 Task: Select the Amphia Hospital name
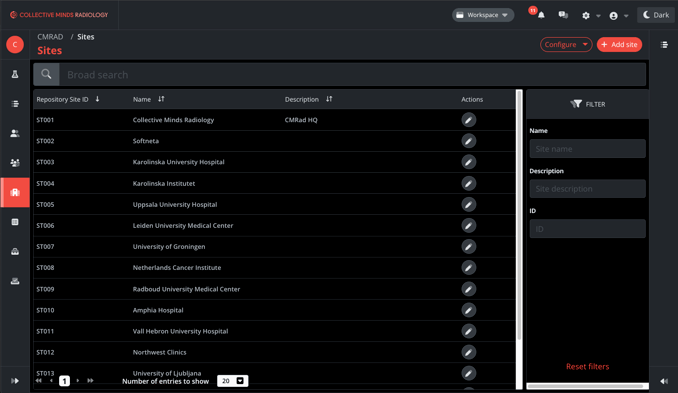158,310
